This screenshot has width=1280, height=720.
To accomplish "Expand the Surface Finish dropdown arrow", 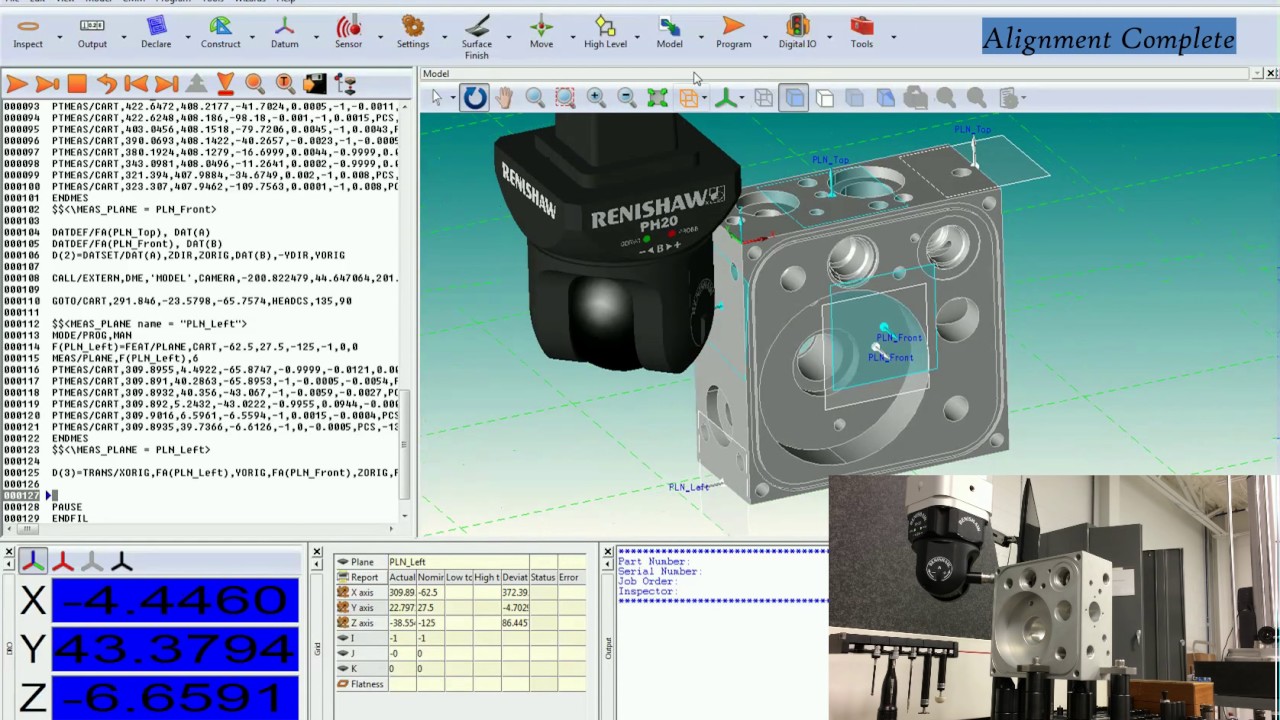I will 507,37.
